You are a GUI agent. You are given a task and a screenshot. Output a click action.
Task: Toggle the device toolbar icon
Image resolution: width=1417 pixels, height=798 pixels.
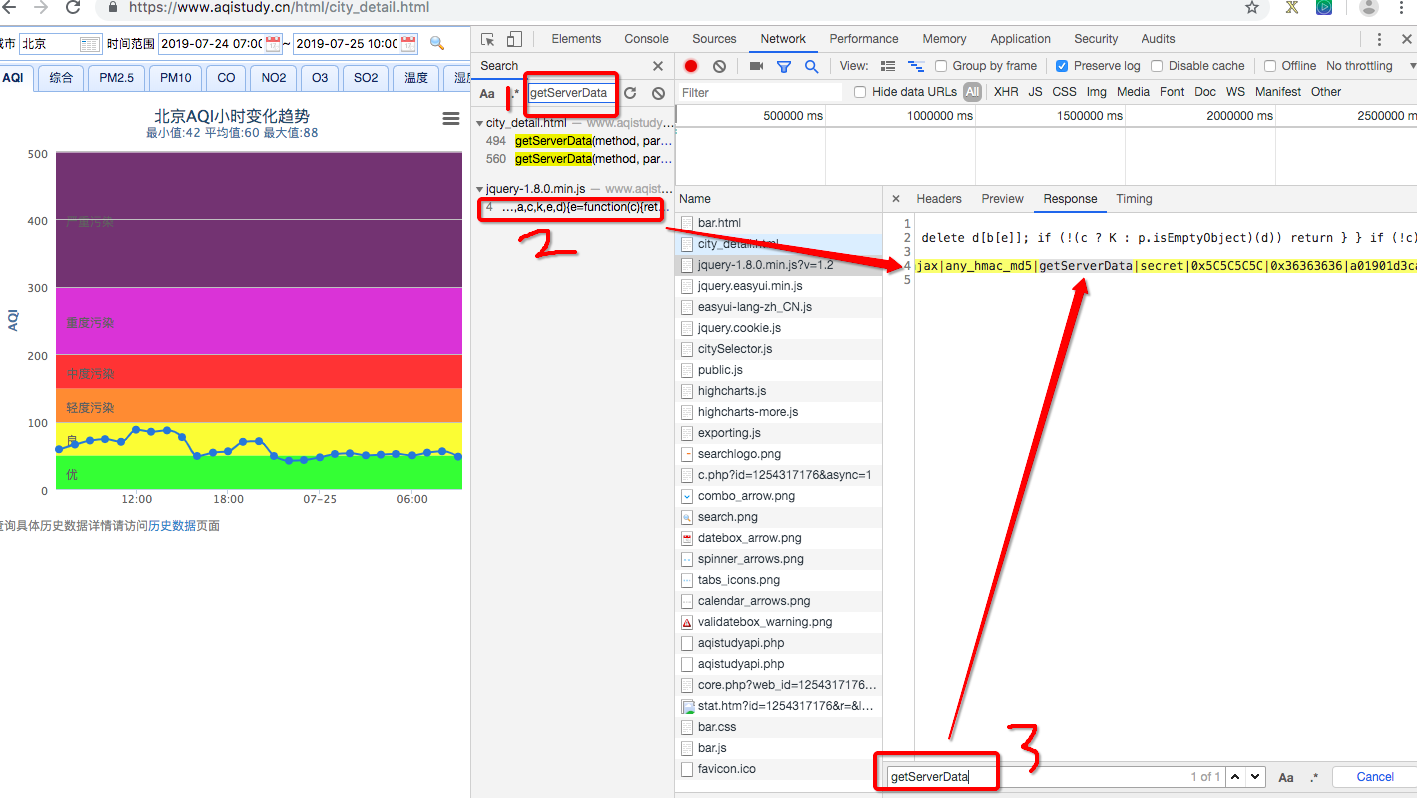point(514,39)
